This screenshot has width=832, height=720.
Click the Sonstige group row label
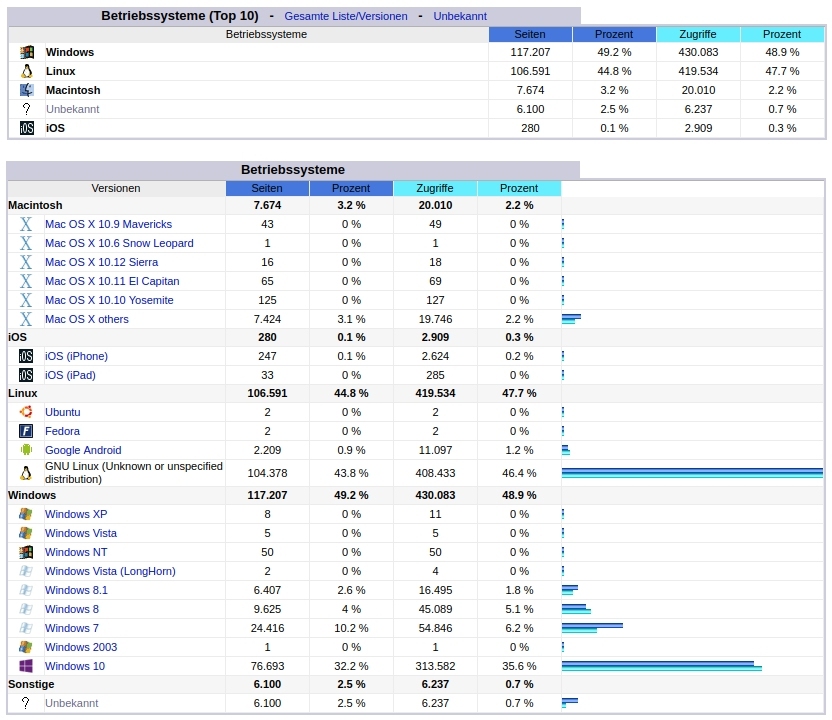[31, 684]
